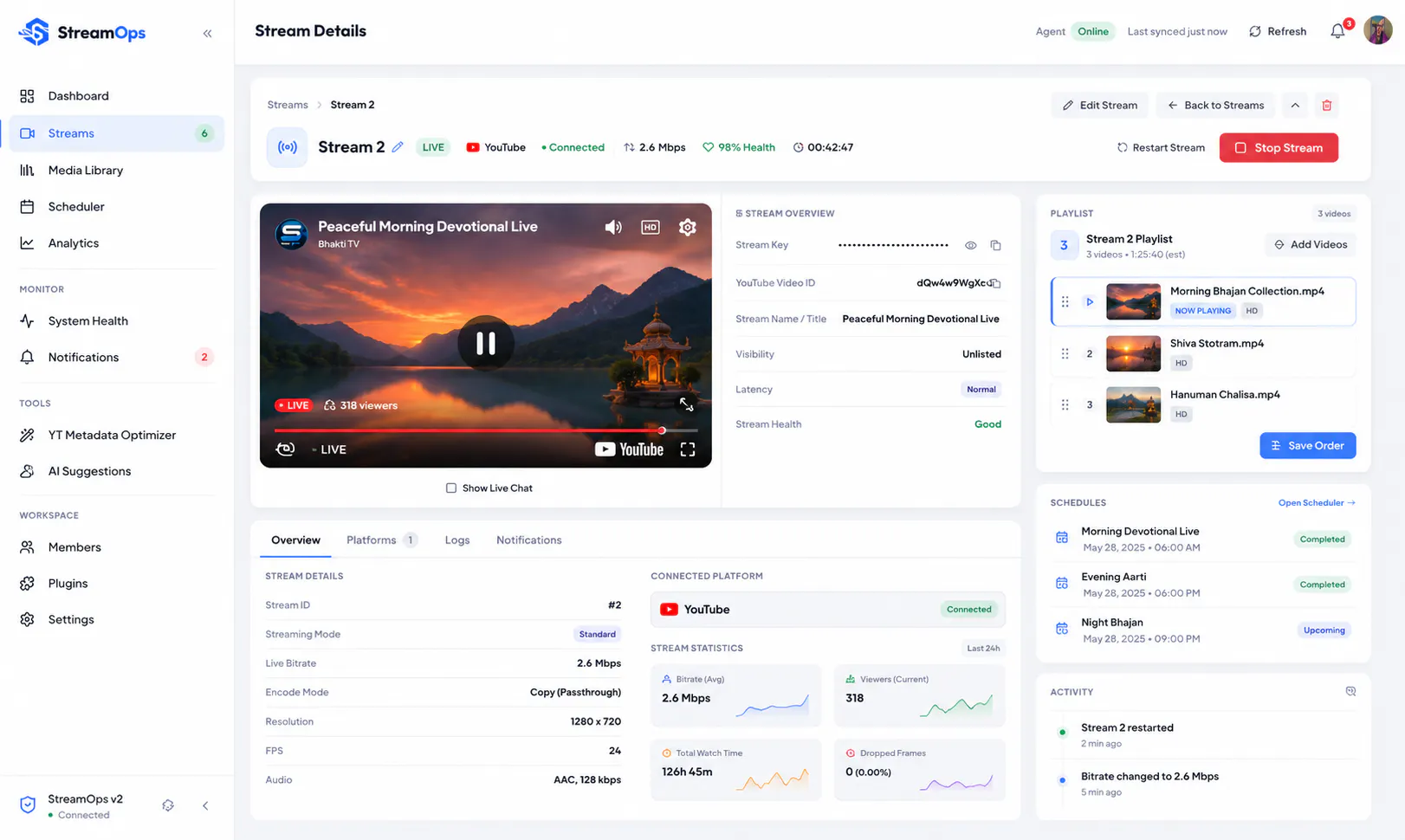Copy the YouTube Video ID
Viewport: 1405px width, 840px height.
coord(996,283)
